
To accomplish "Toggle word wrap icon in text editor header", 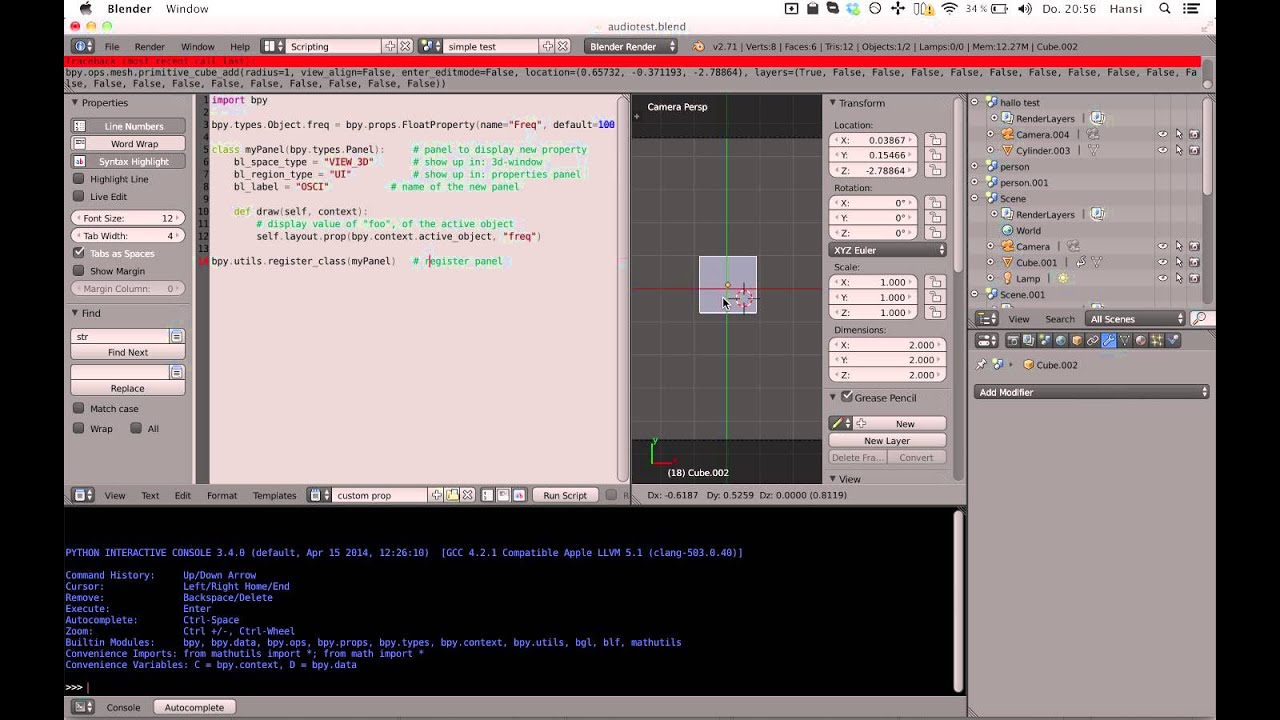I will point(504,495).
